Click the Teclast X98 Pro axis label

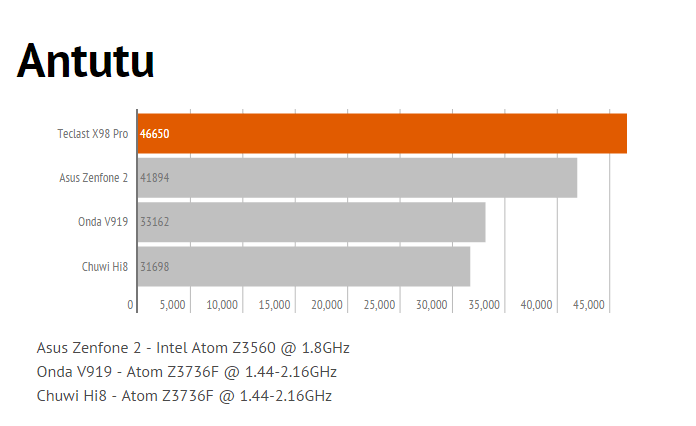(93, 133)
